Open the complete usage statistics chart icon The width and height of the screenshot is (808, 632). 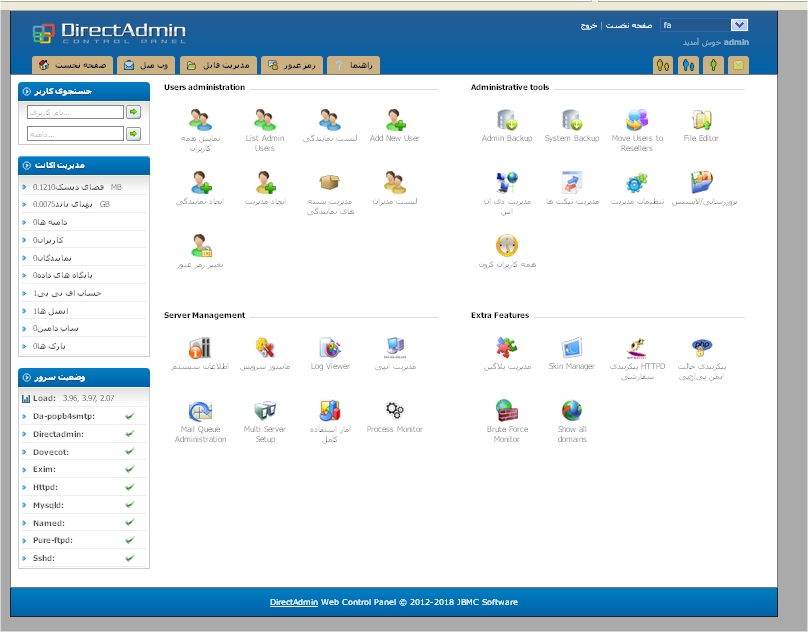pyautogui.click(x=330, y=411)
